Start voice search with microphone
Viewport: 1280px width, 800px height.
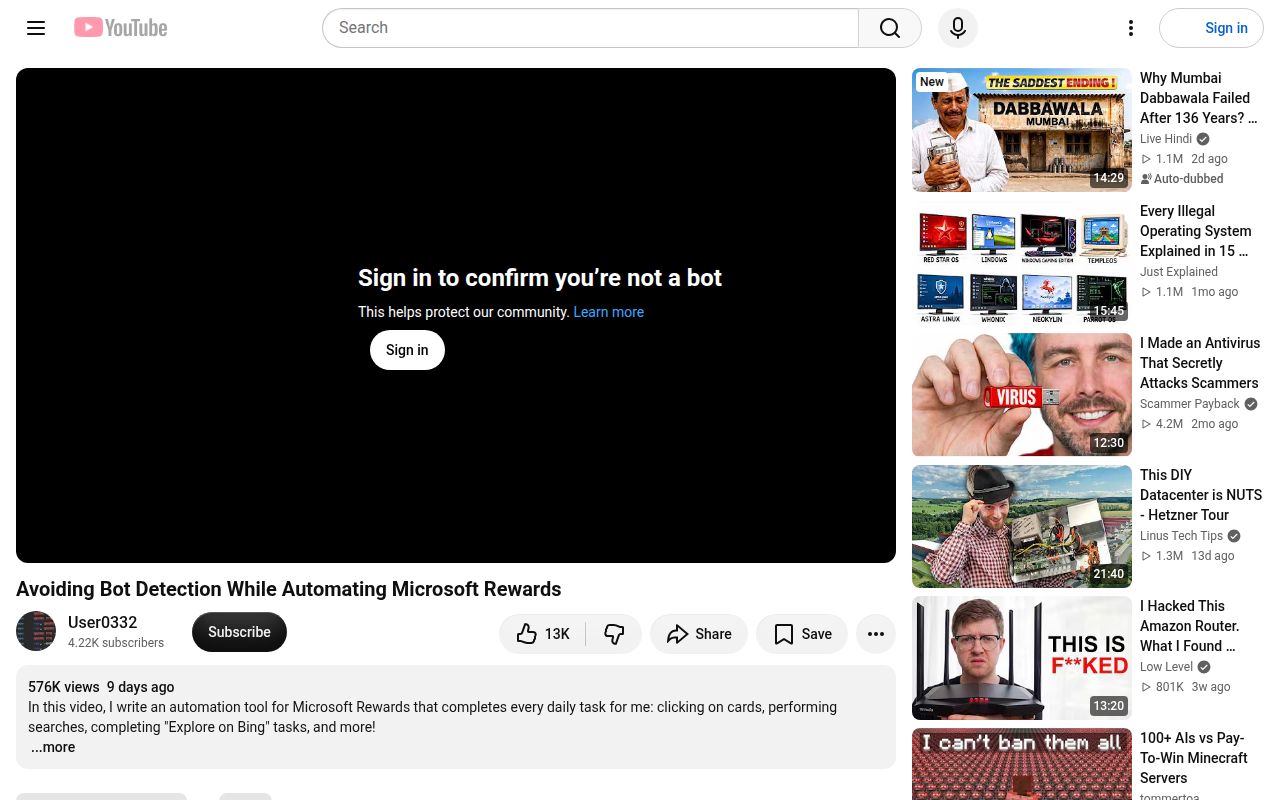[958, 28]
